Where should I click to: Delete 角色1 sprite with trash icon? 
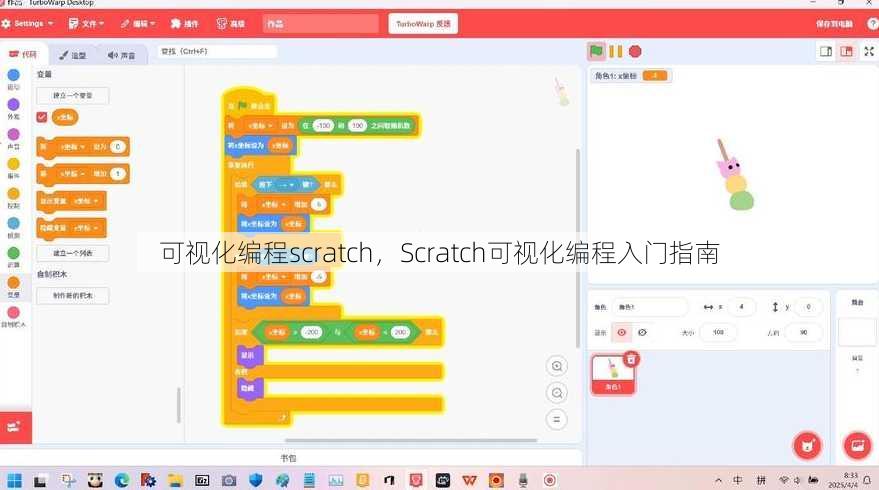pos(631,359)
